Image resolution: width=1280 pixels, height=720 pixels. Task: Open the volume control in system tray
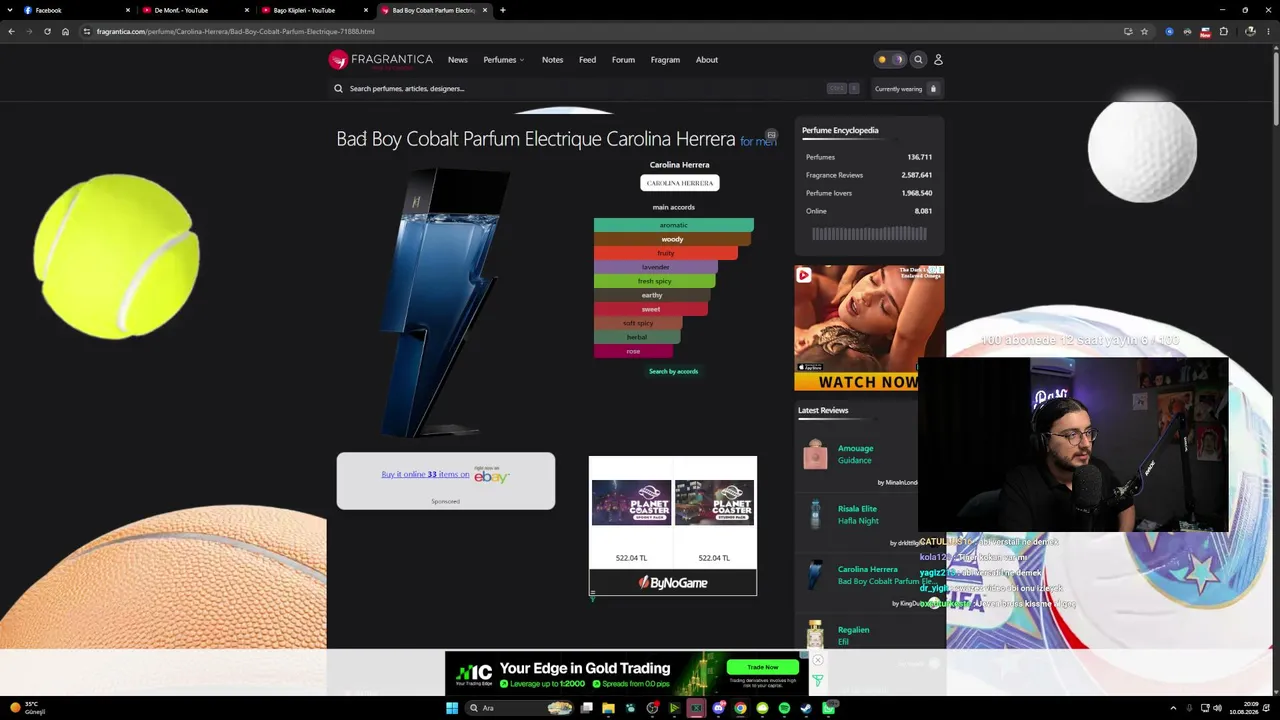pyautogui.click(x=1217, y=708)
